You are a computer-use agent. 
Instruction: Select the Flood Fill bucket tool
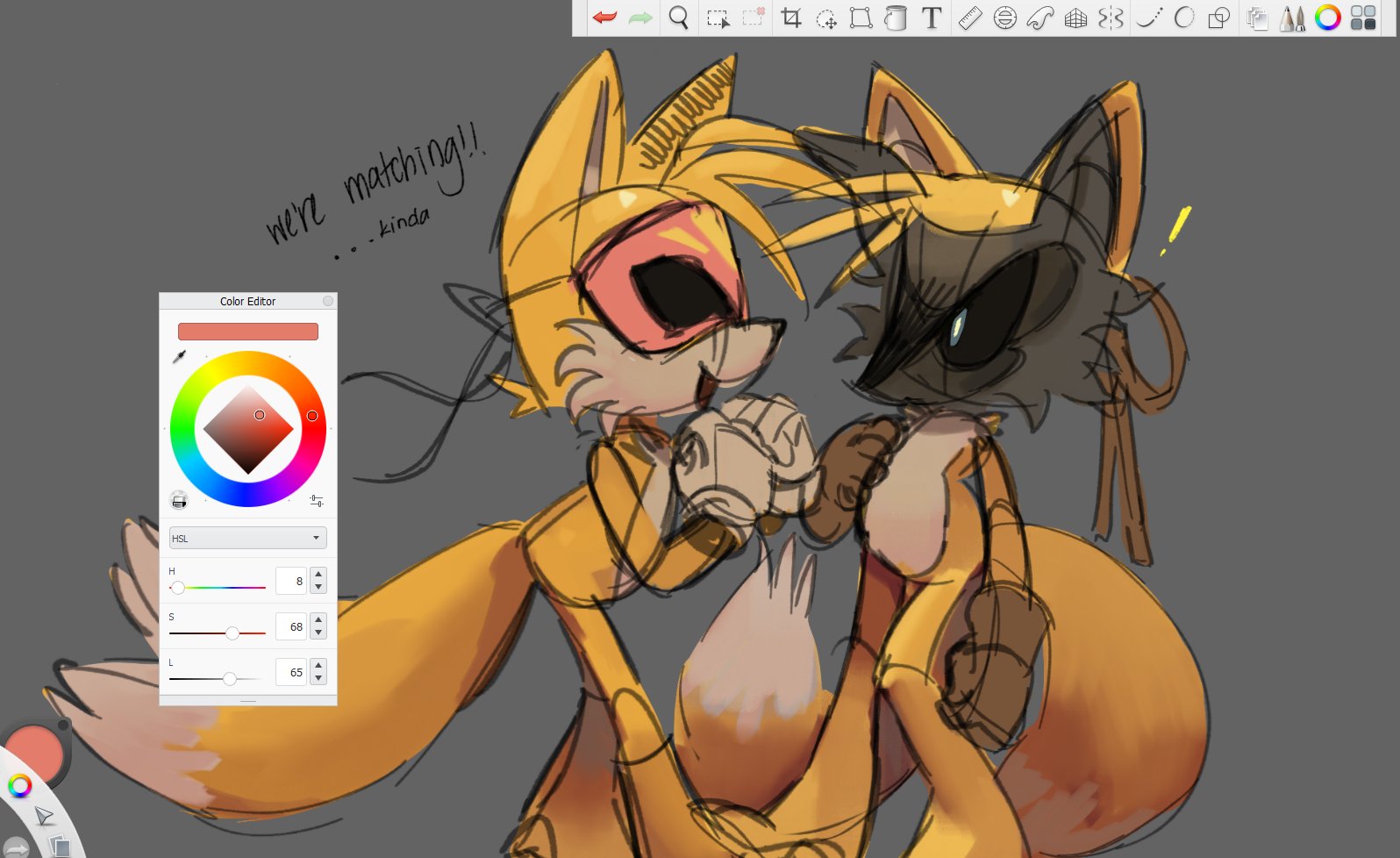pyautogui.click(x=896, y=18)
